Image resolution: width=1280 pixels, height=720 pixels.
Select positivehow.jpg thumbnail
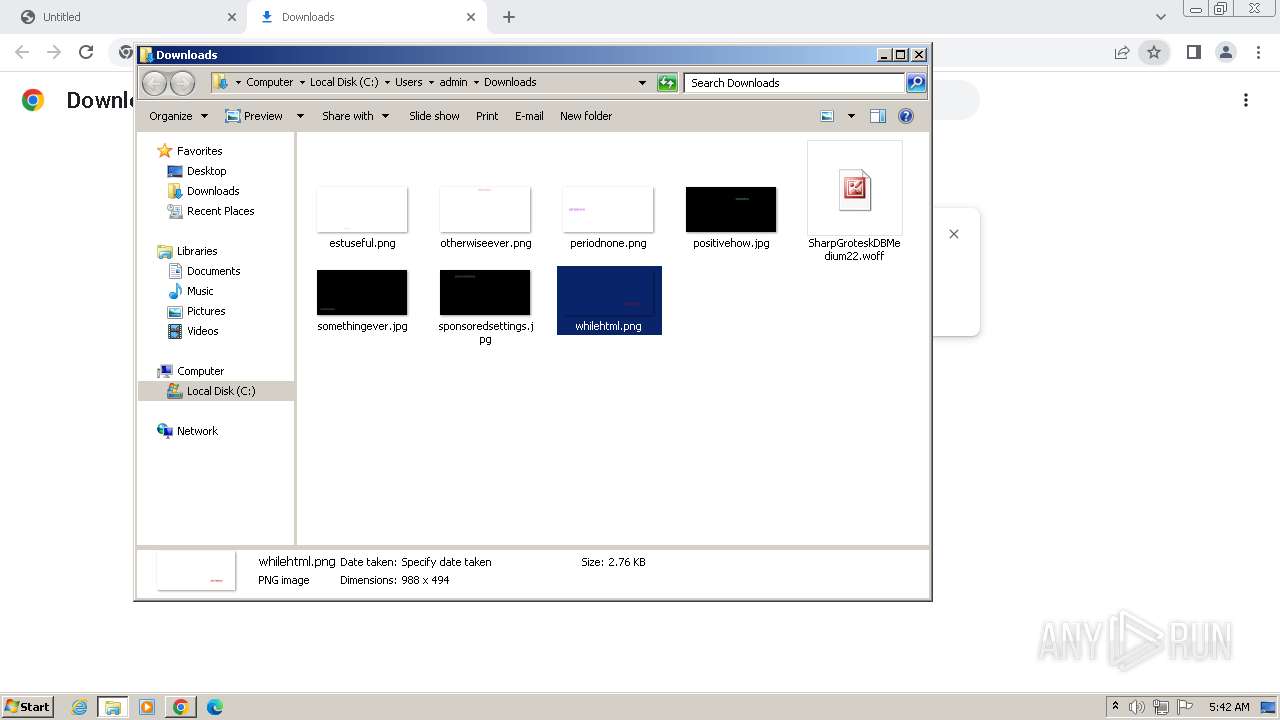[731, 209]
